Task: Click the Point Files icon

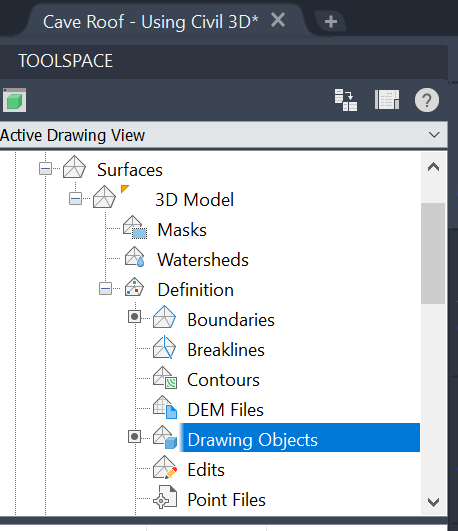Action: 165,497
